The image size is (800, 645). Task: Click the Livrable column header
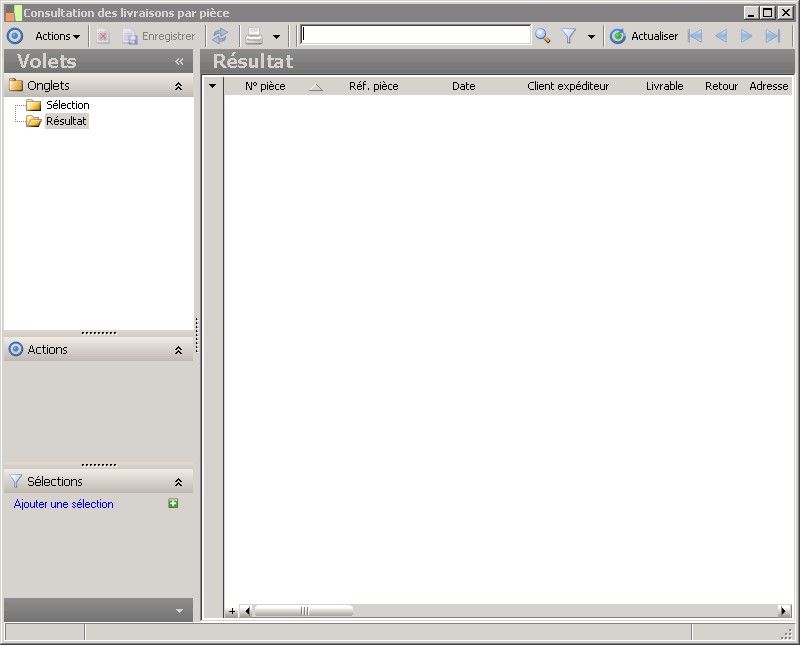point(664,86)
